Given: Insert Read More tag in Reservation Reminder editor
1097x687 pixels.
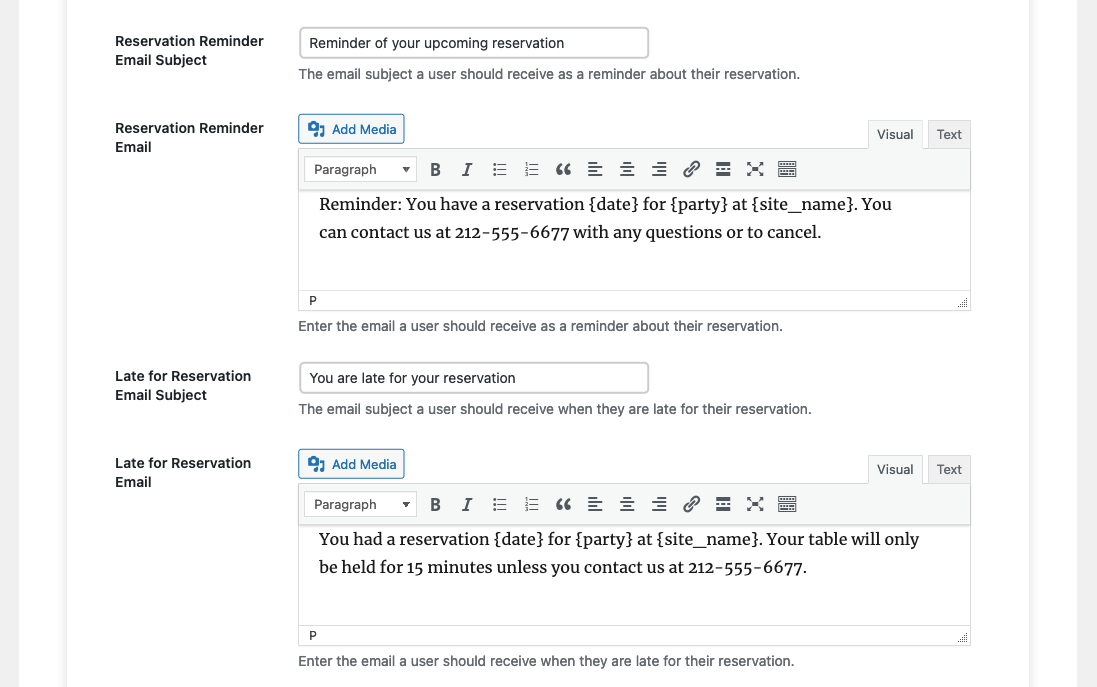Looking at the screenshot, I should pyautogui.click(x=723, y=168).
